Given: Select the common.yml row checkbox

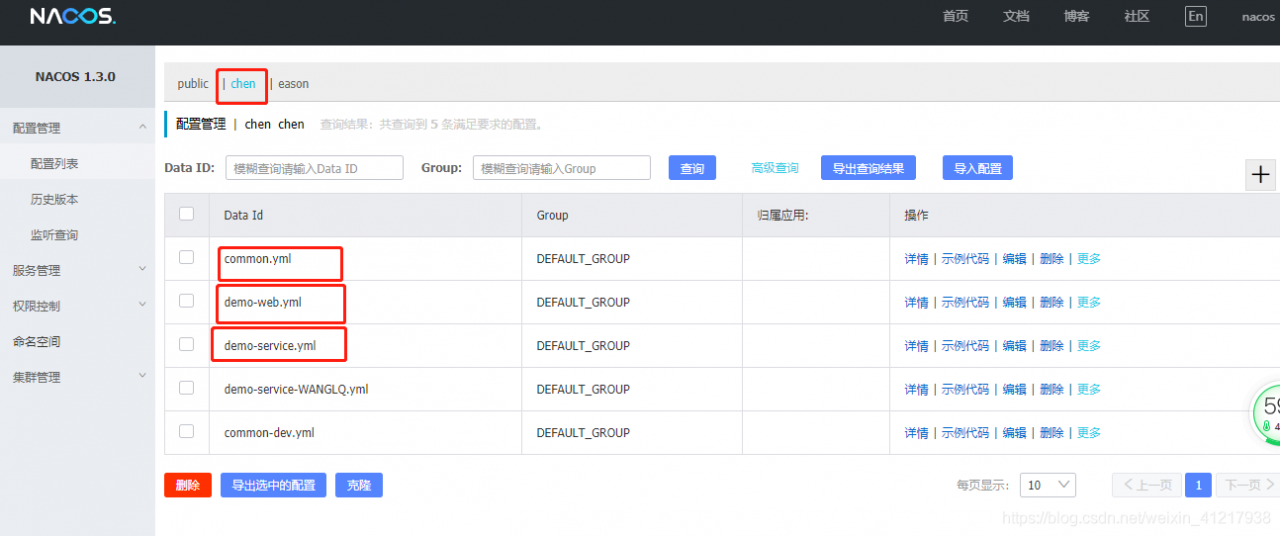Looking at the screenshot, I should pyautogui.click(x=186, y=258).
